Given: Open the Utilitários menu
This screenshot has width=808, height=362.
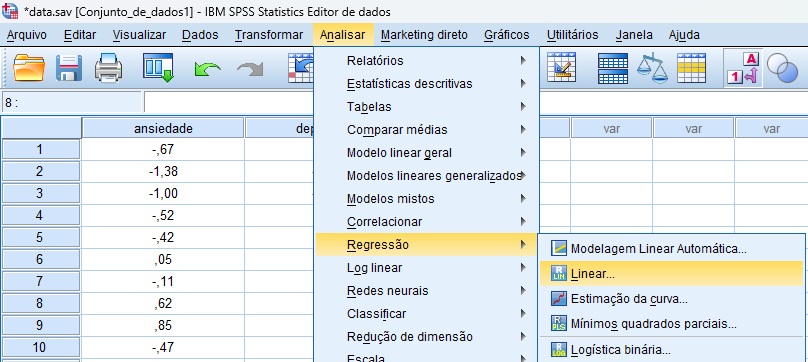Looking at the screenshot, I should (573, 35).
